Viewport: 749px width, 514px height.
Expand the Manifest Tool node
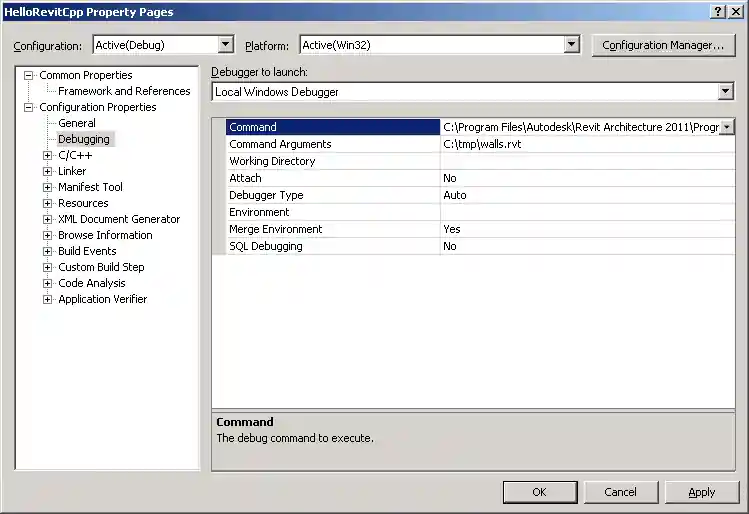point(47,187)
